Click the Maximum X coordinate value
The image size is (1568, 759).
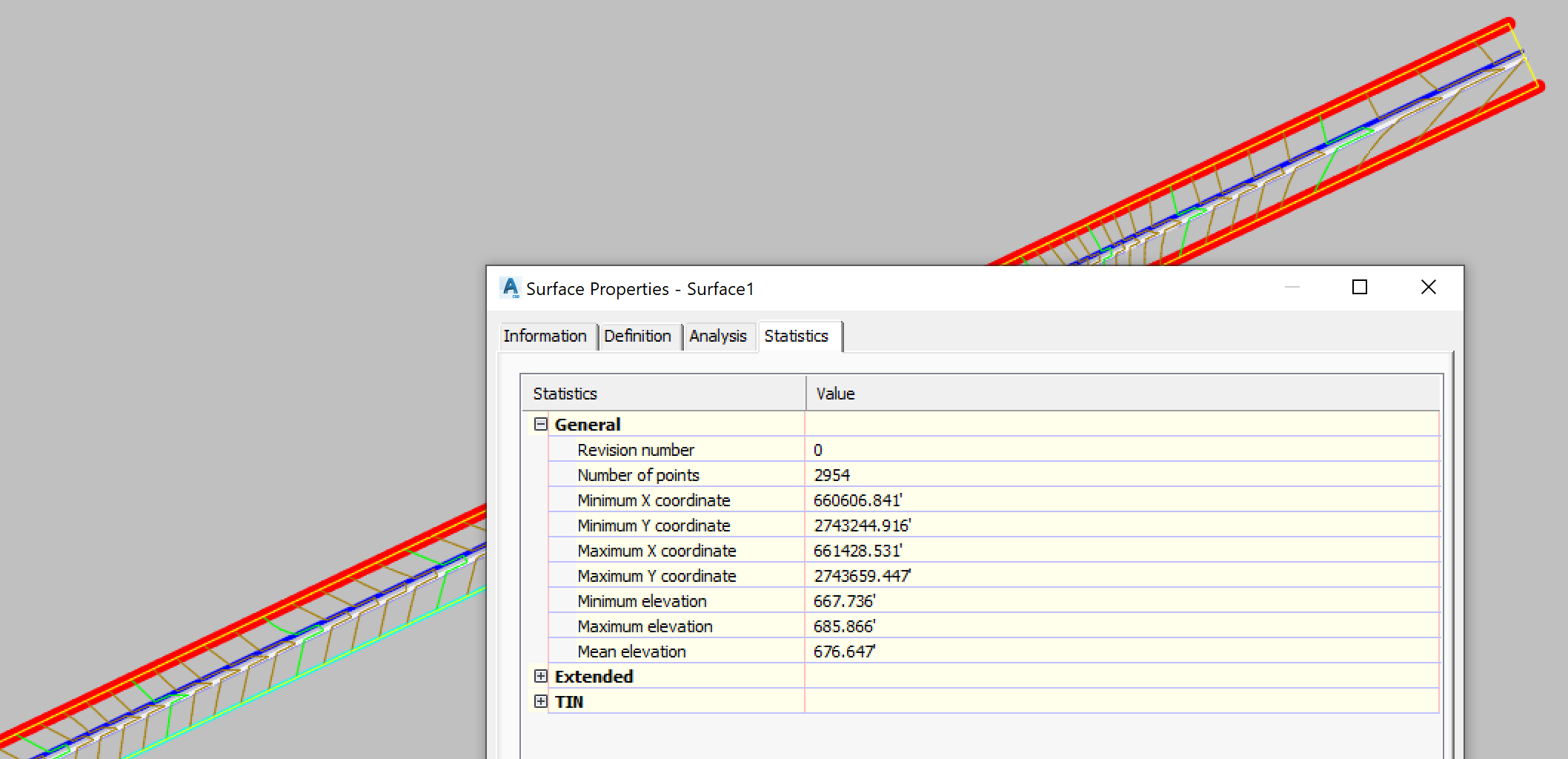coord(858,550)
